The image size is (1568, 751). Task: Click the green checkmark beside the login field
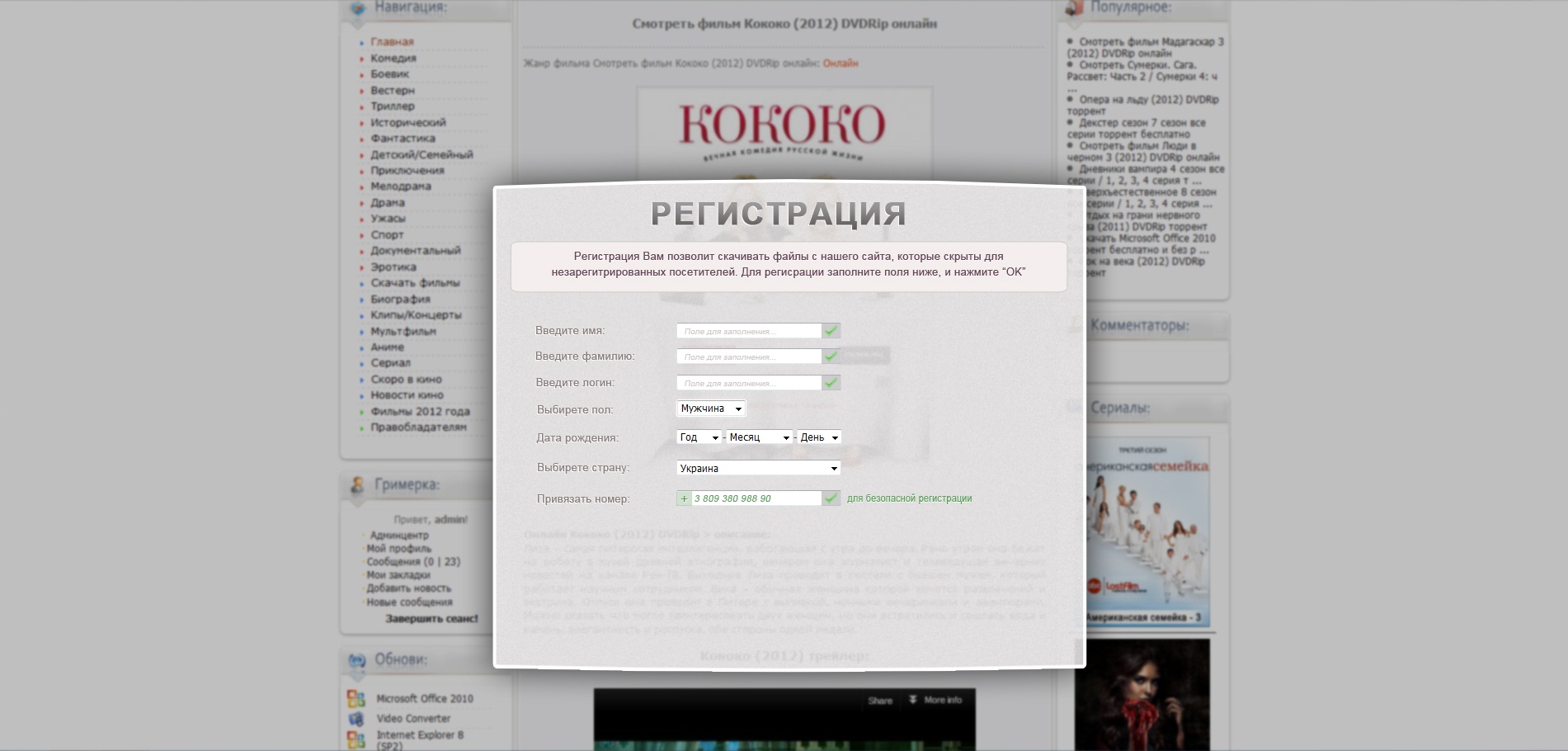pyautogui.click(x=831, y=383)
